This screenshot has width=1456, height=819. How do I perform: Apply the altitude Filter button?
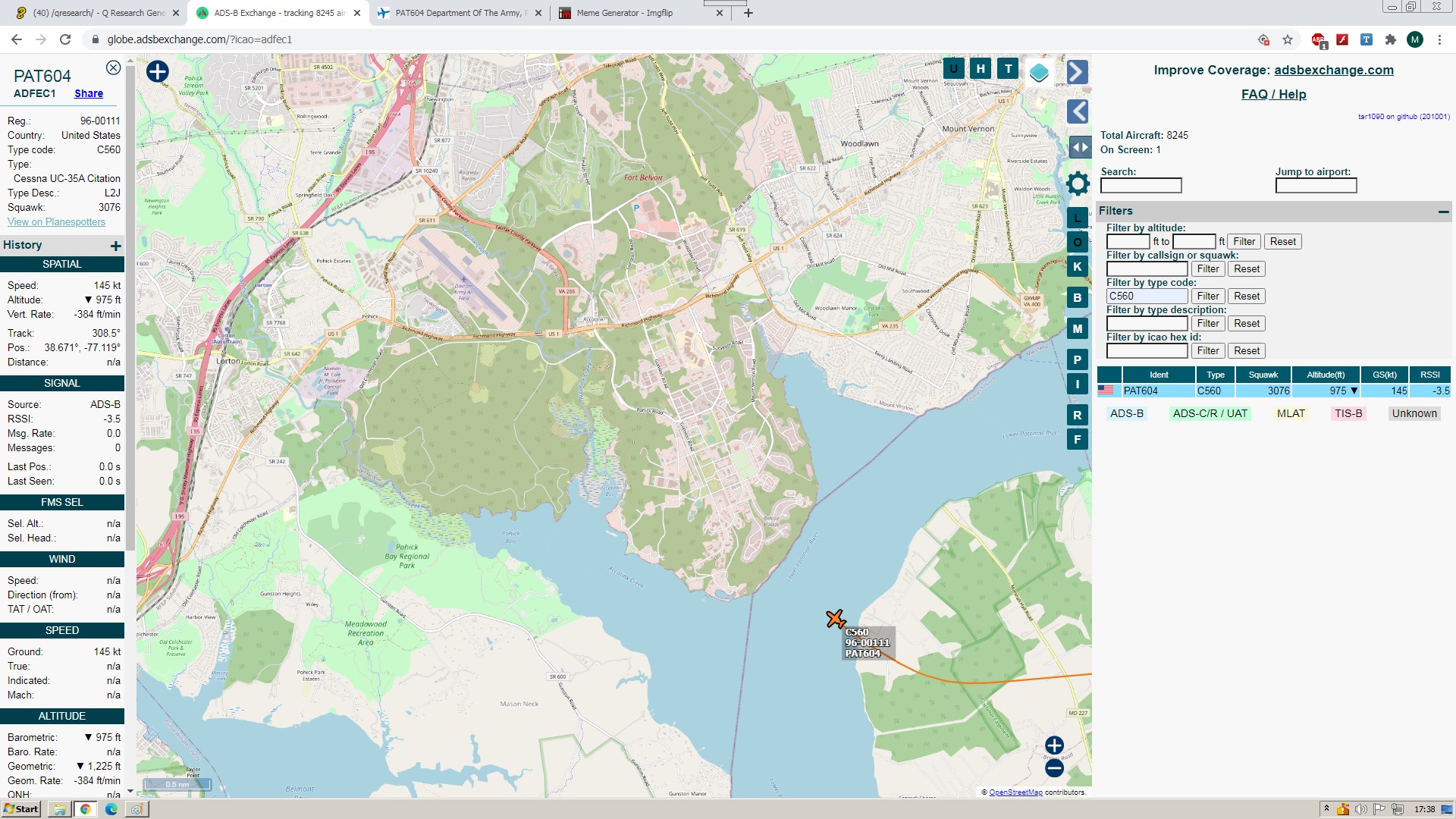click(1244, 241)
